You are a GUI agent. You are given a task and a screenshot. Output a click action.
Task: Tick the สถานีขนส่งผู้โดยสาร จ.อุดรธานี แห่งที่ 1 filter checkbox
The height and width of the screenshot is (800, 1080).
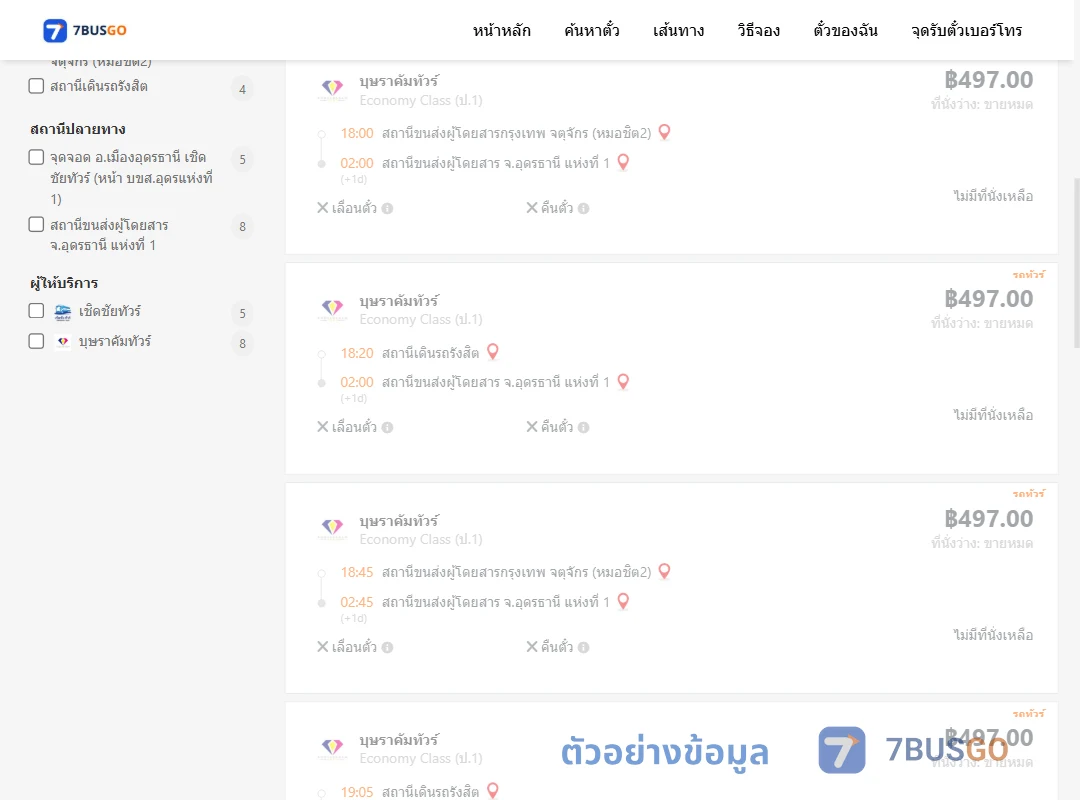[37, 225]
